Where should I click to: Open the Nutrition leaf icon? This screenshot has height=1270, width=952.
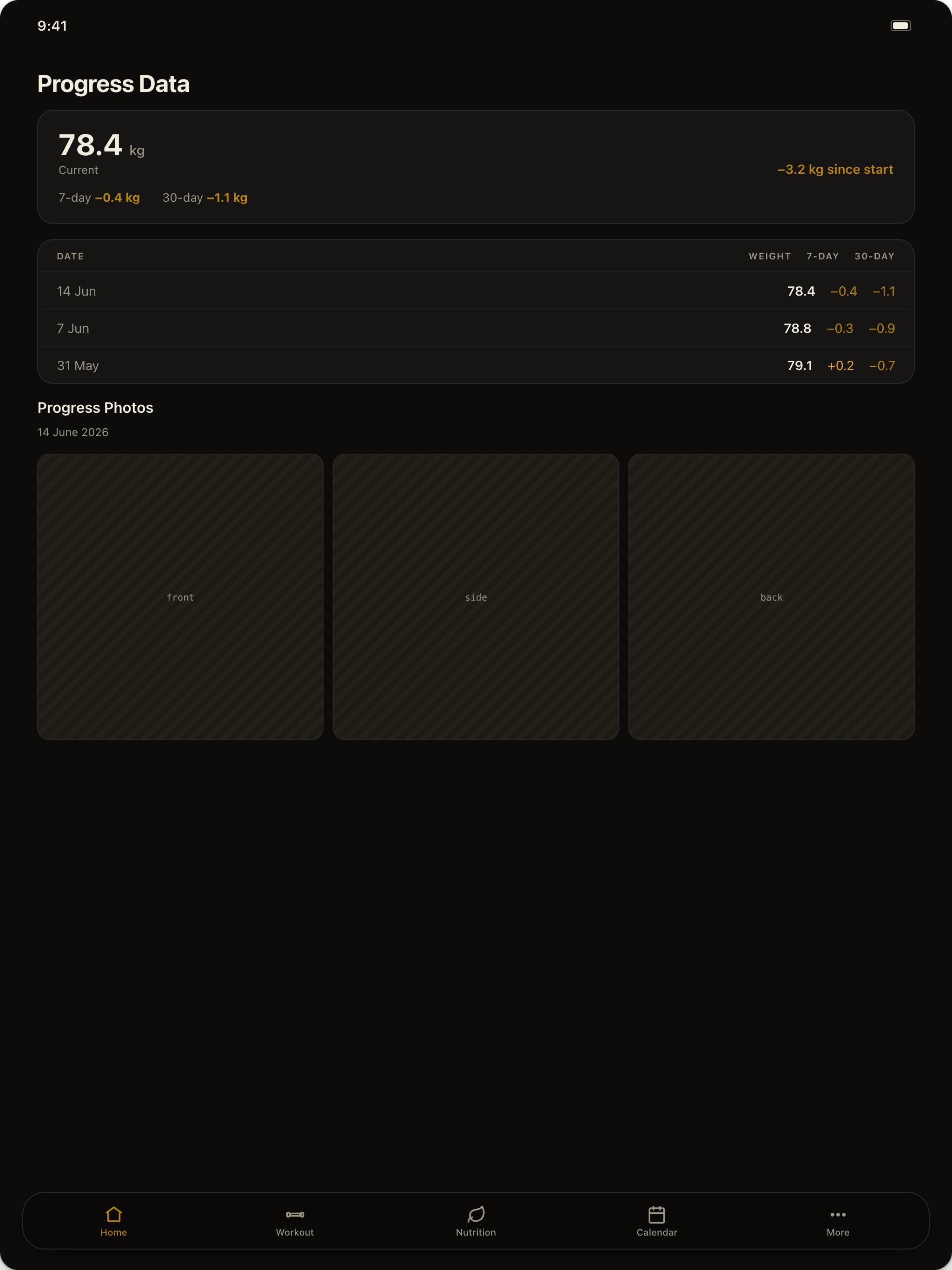pyautogui.click(x=476, y=1214)
